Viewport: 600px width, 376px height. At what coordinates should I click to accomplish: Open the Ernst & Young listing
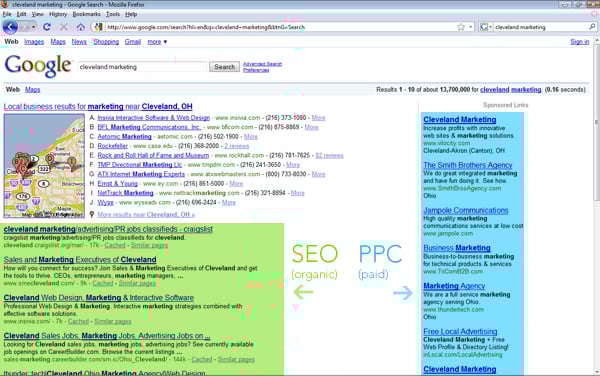(117, 184)
